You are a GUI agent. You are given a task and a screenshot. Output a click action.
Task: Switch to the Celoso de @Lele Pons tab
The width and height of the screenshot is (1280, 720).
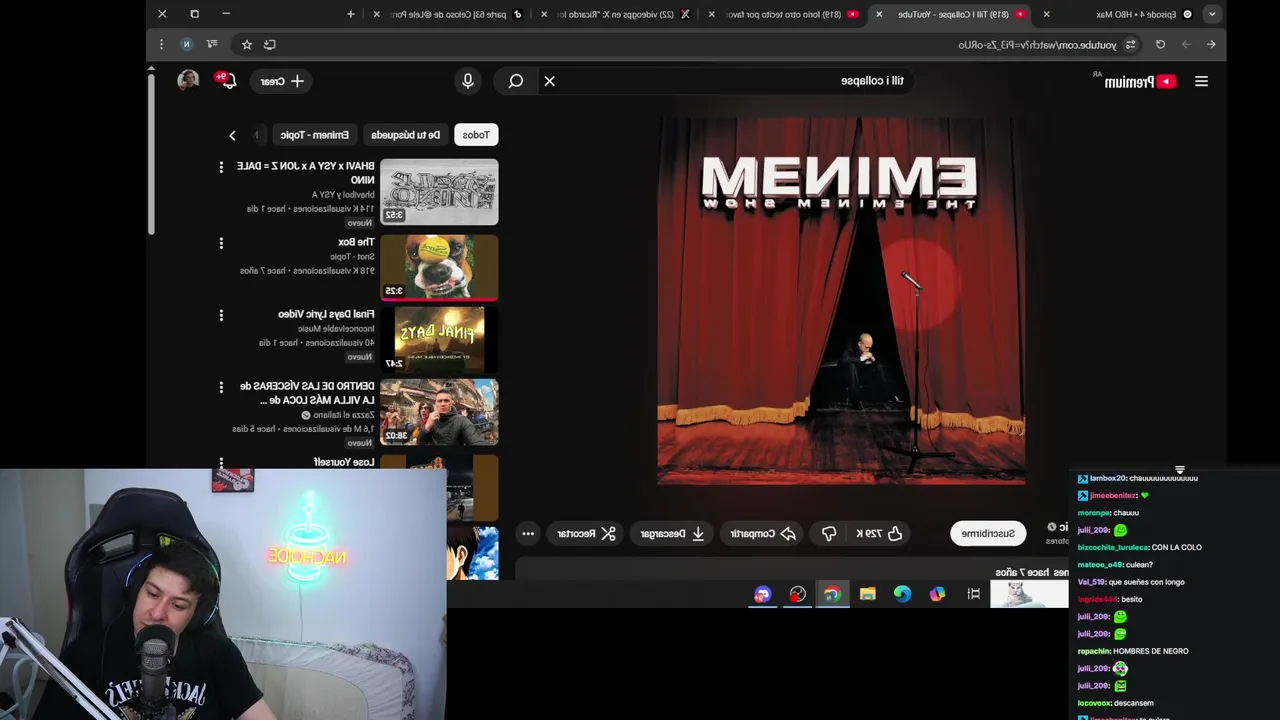450,14
